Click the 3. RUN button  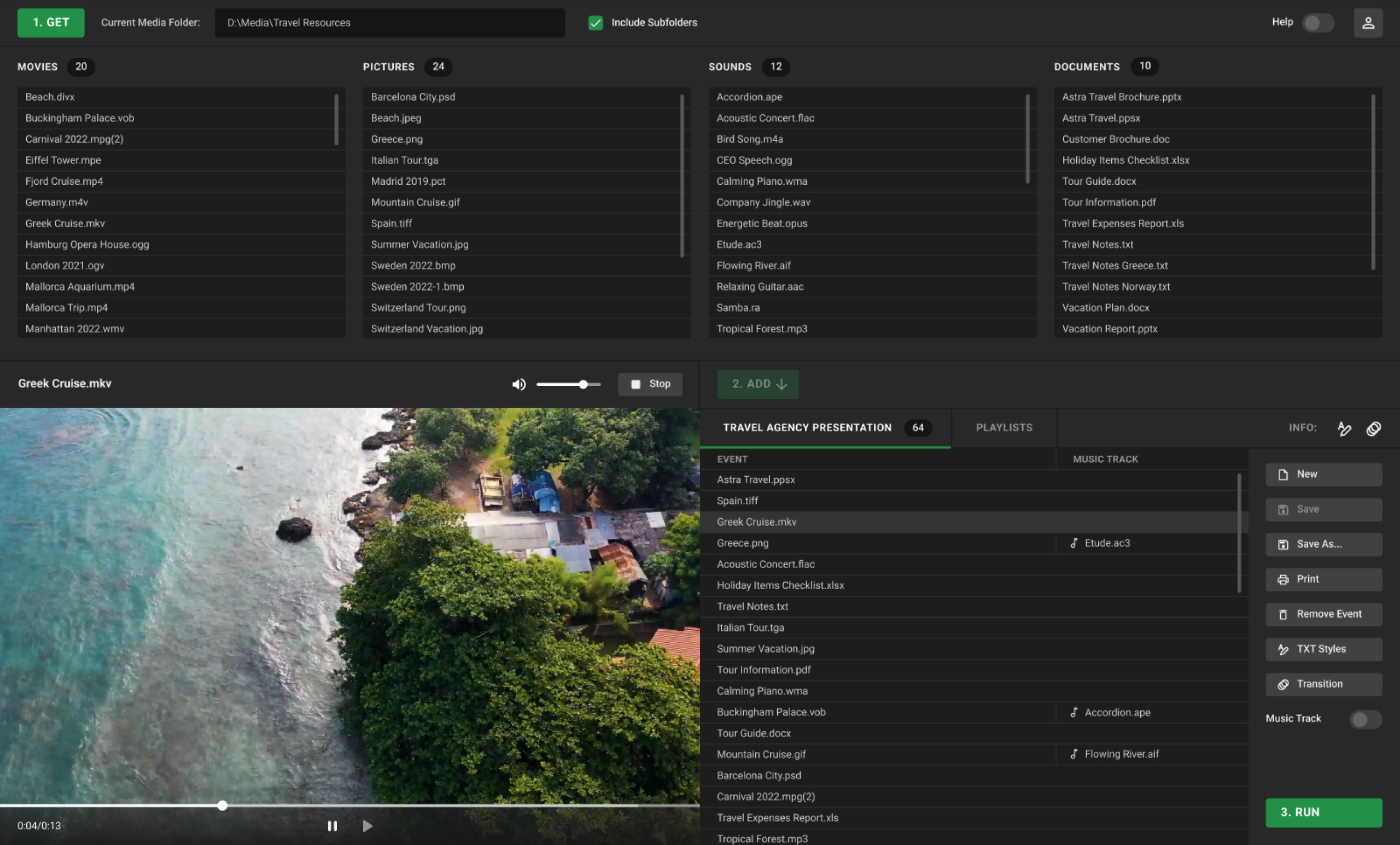1323,812
